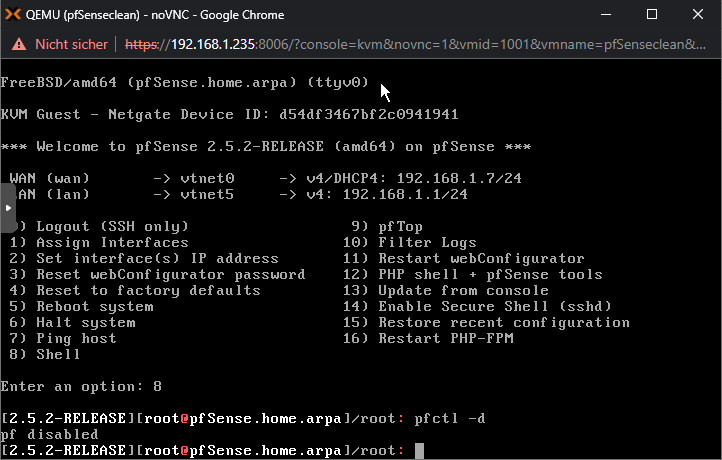Click the LAN vtnet5 interface text

207,194
